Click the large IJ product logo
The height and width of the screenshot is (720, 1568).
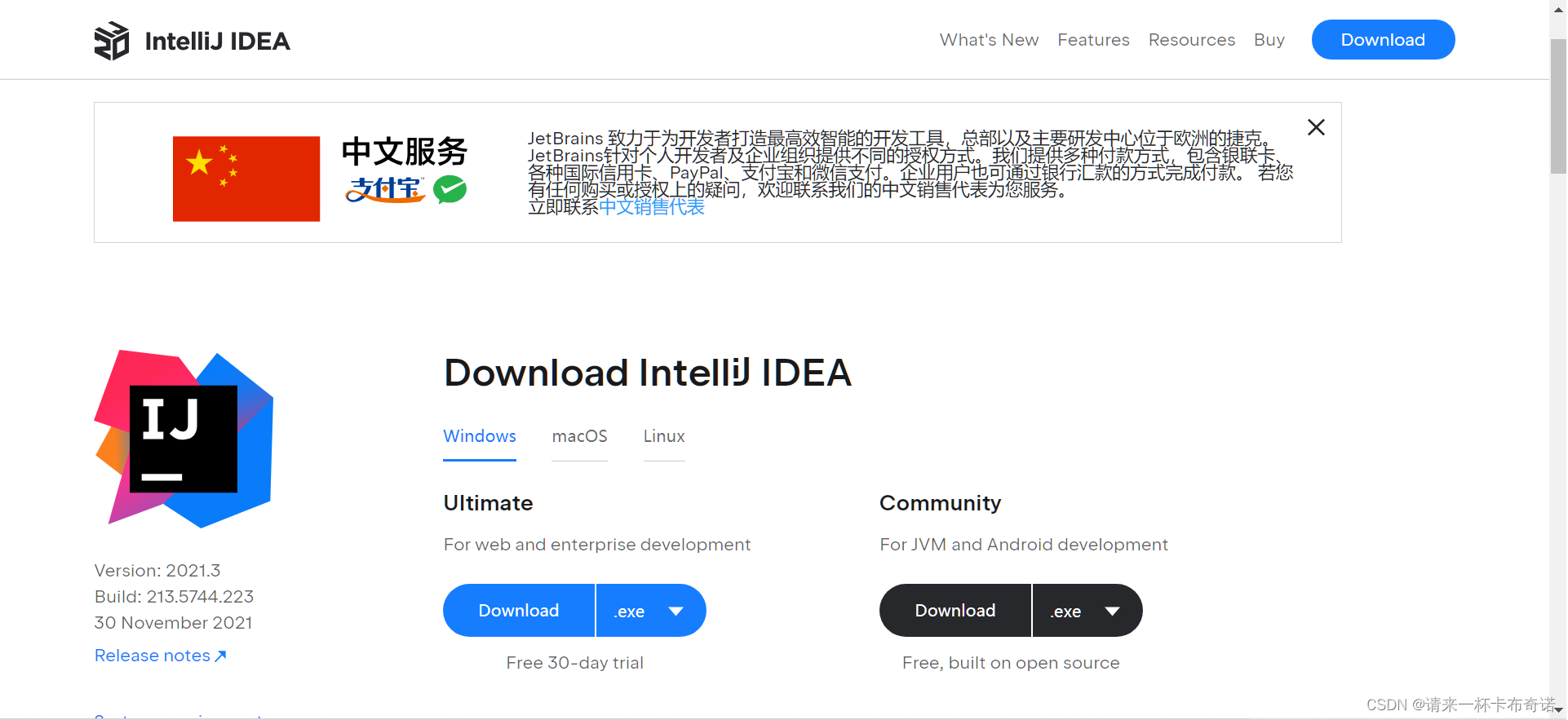coord(184,439)
